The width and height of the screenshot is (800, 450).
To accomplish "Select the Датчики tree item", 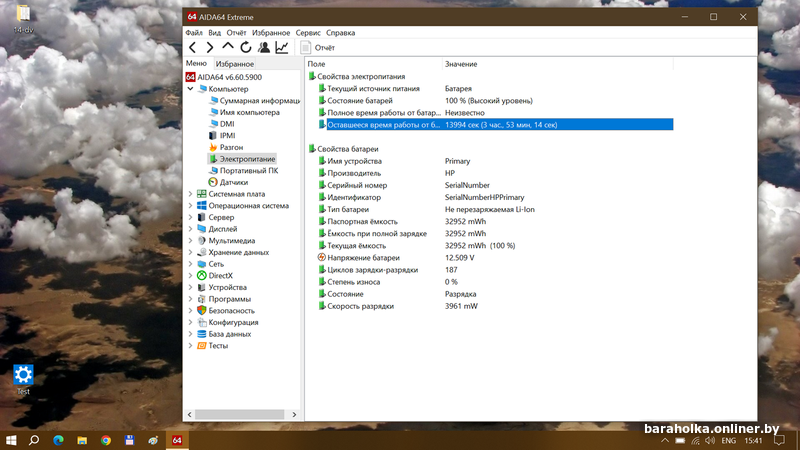I will (234, 182).
